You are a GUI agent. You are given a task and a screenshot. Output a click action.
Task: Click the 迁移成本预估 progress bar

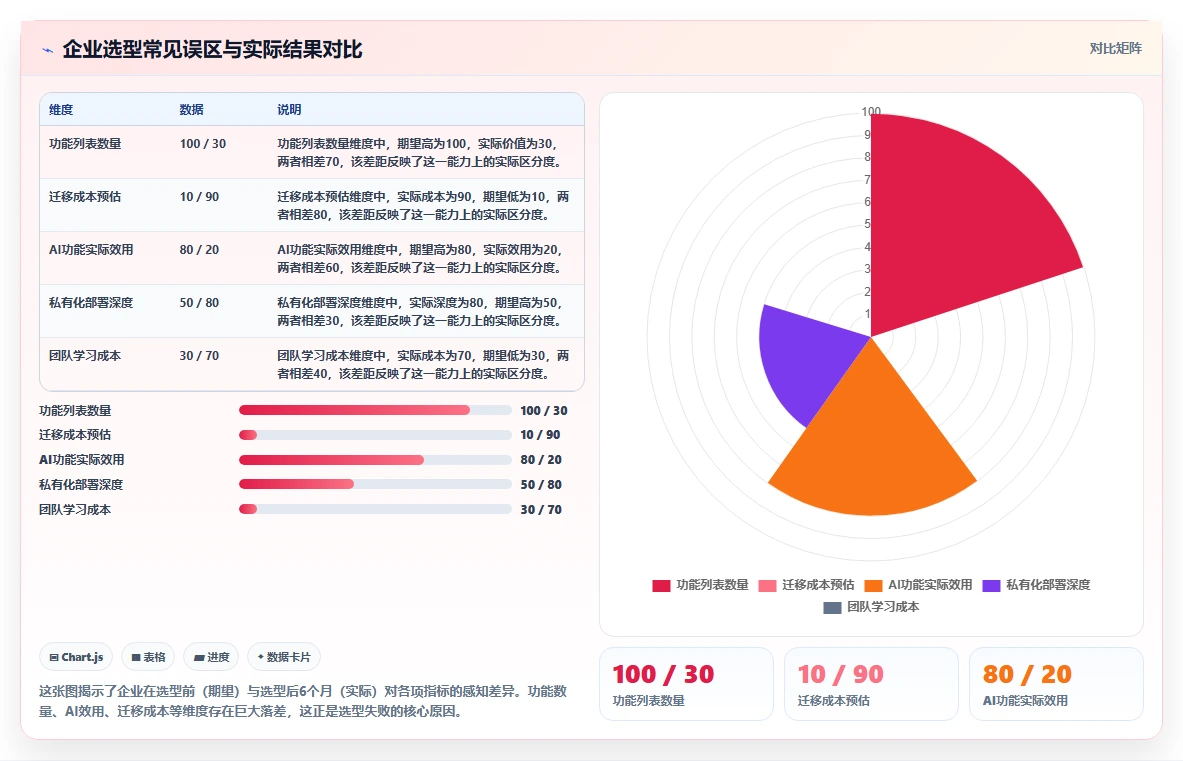click(x=375, y=435)
